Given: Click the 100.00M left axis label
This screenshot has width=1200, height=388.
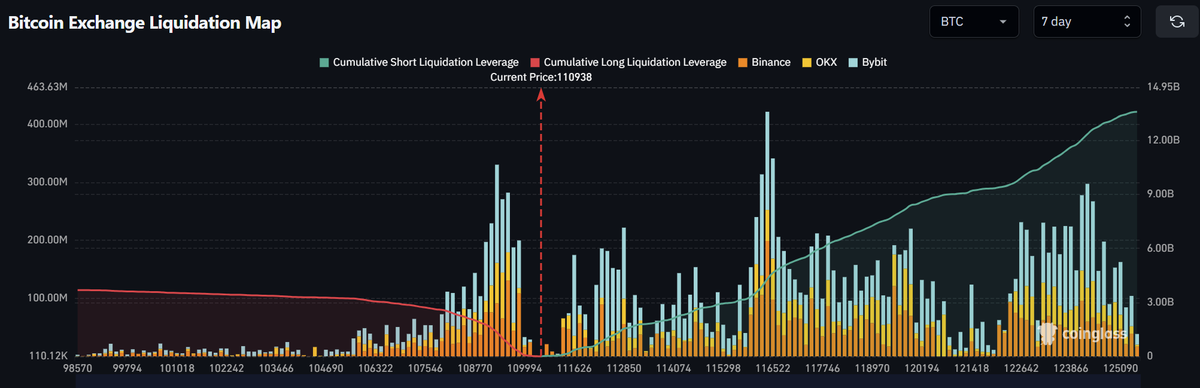Looking at the screenshot, I should (x=47, y=298).
